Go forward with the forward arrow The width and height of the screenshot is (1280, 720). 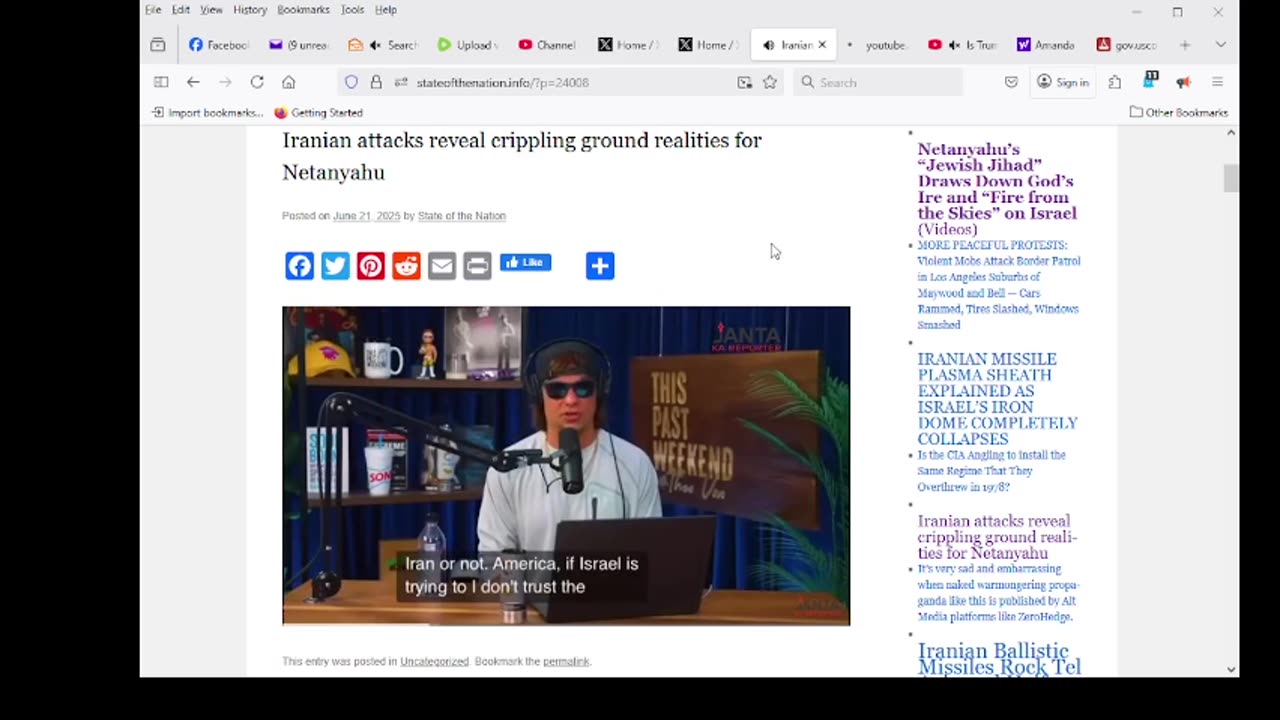pyautogui.click(x=225, y=82)
